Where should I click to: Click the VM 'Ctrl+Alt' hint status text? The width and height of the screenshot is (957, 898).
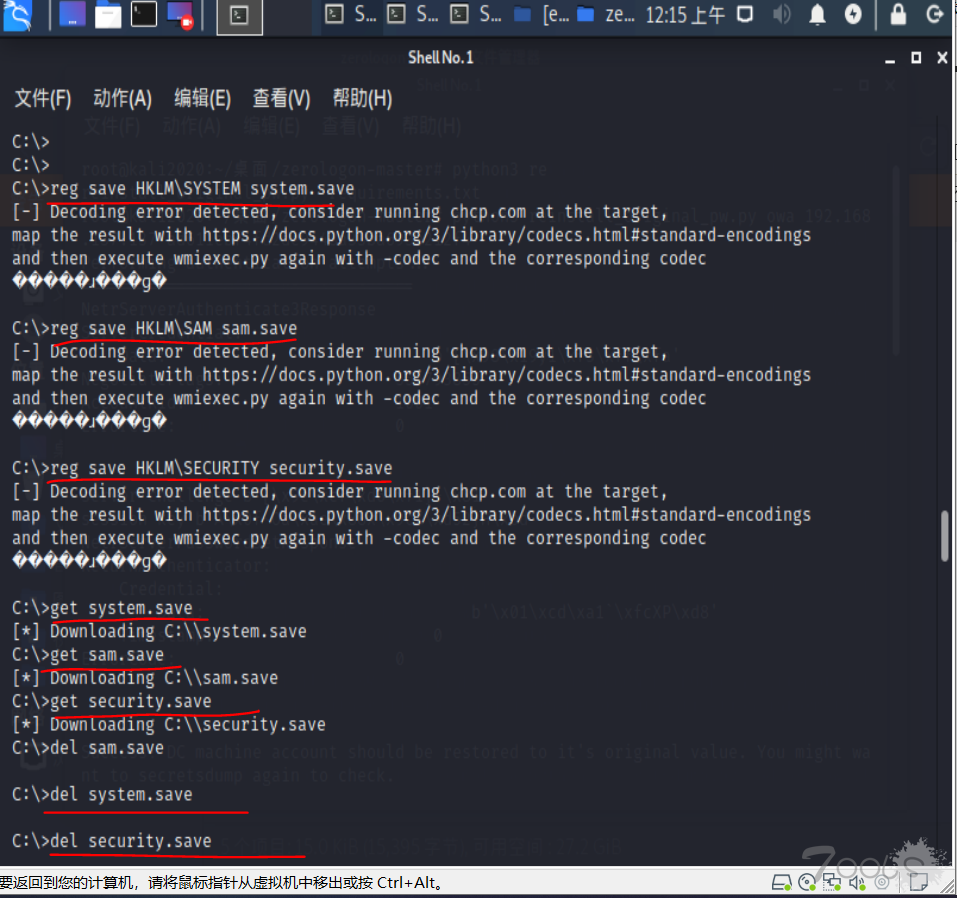(x=222, y=883)
